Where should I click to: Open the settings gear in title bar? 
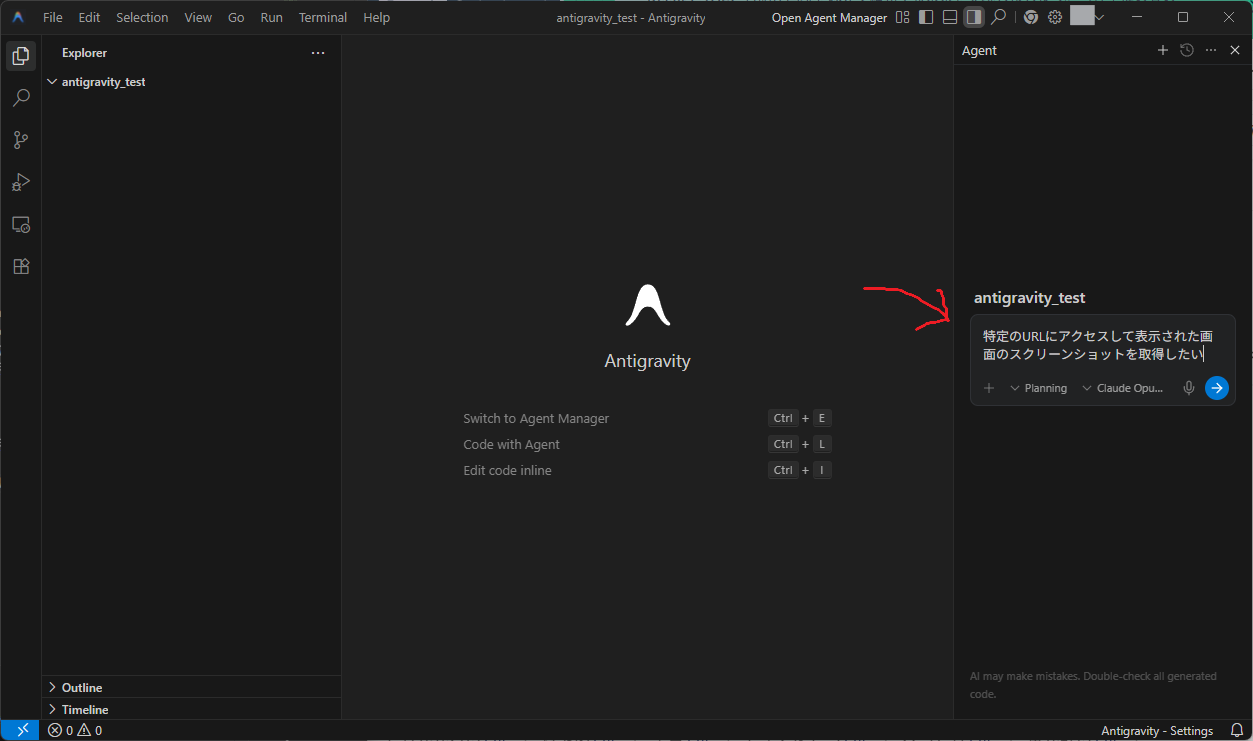click(1054, 17)
